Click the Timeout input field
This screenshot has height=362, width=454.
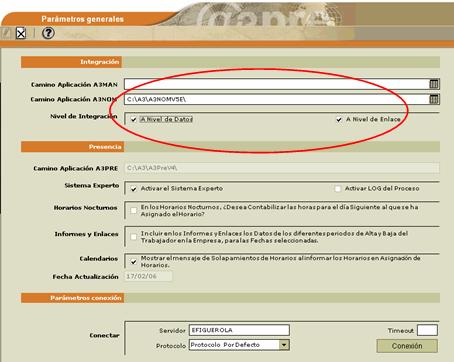[427, 330]
